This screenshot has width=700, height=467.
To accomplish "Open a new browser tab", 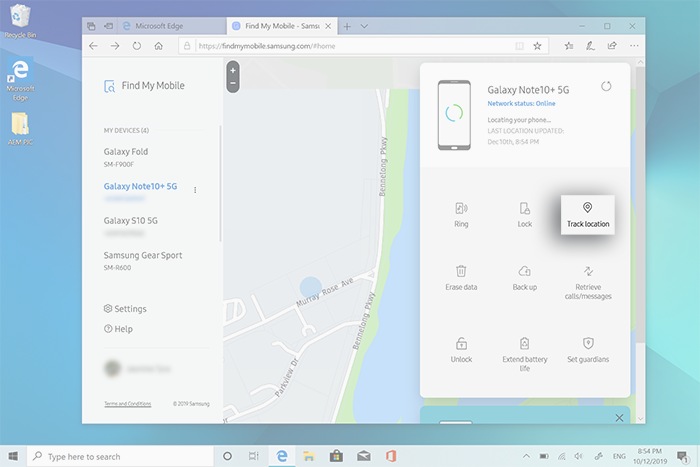I will tap(347, 26).
